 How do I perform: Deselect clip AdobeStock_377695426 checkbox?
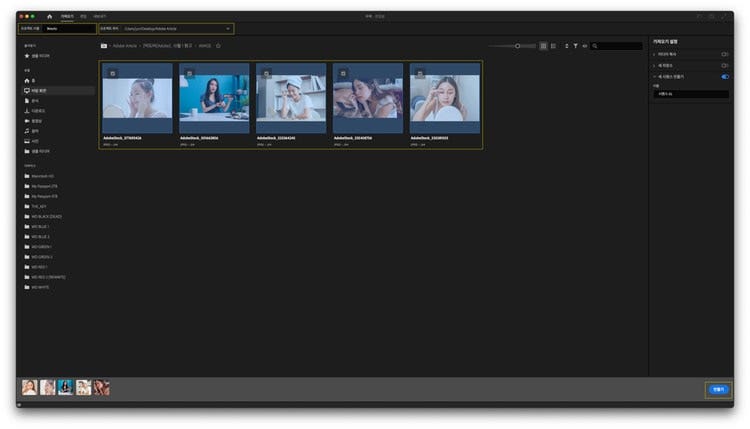click(113, 74)
